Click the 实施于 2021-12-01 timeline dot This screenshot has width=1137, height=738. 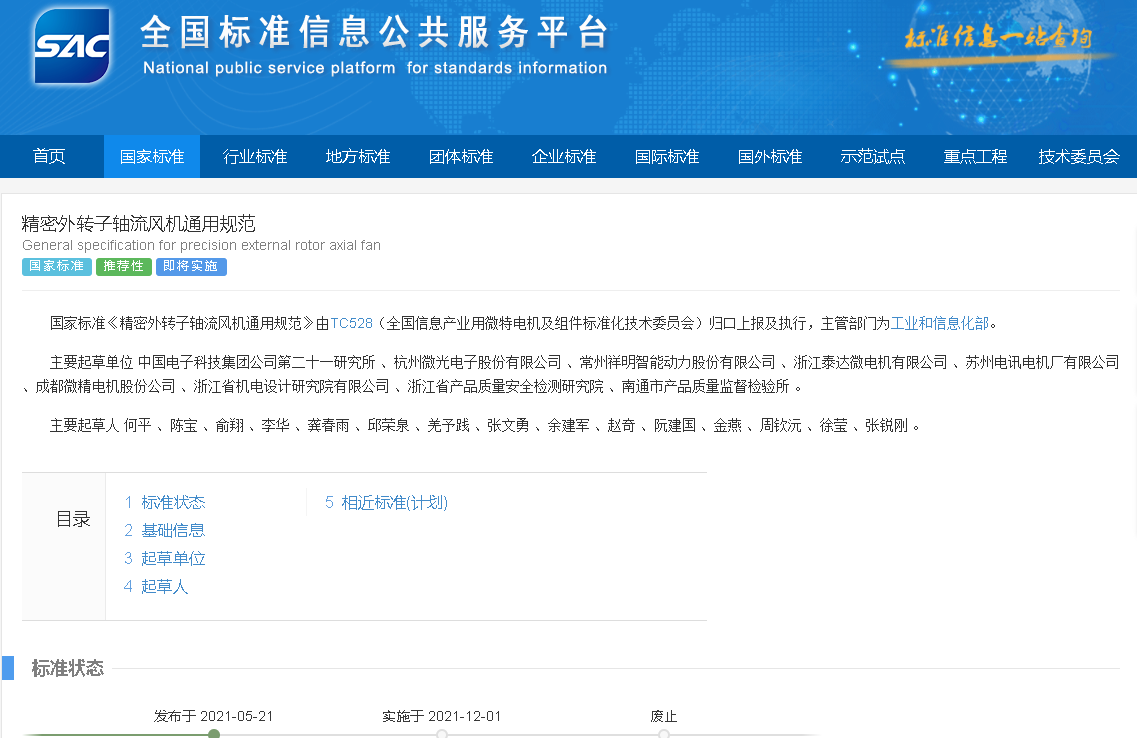[x=442, y=734]
